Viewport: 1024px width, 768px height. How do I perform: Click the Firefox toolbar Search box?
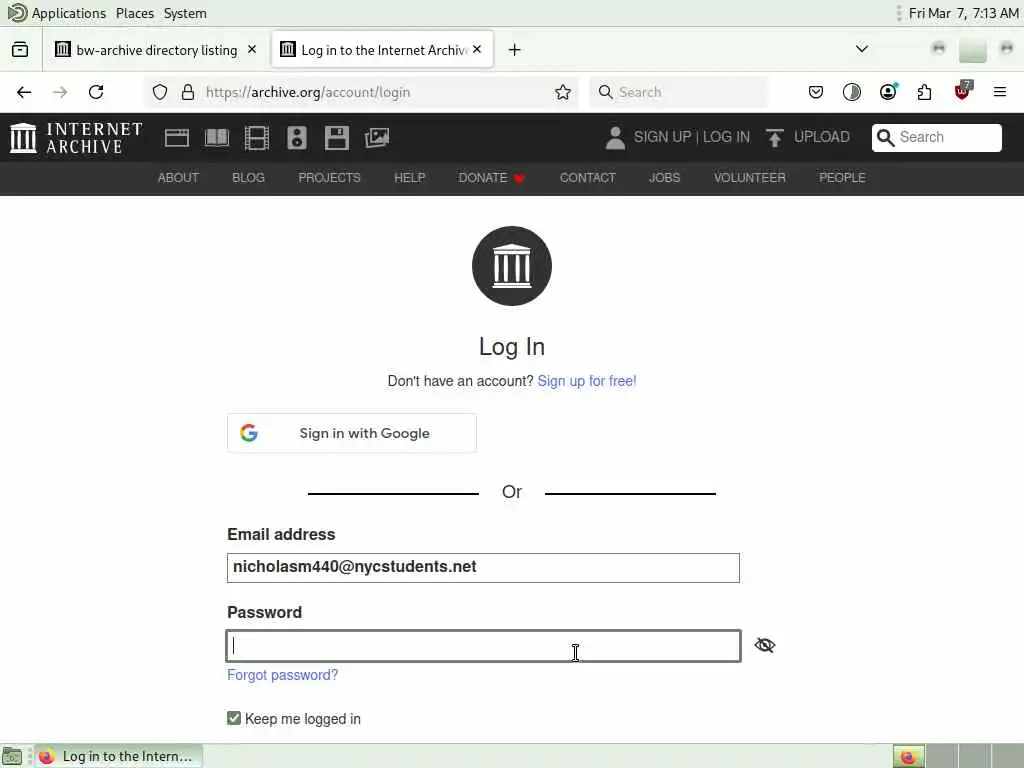(679, 92)
